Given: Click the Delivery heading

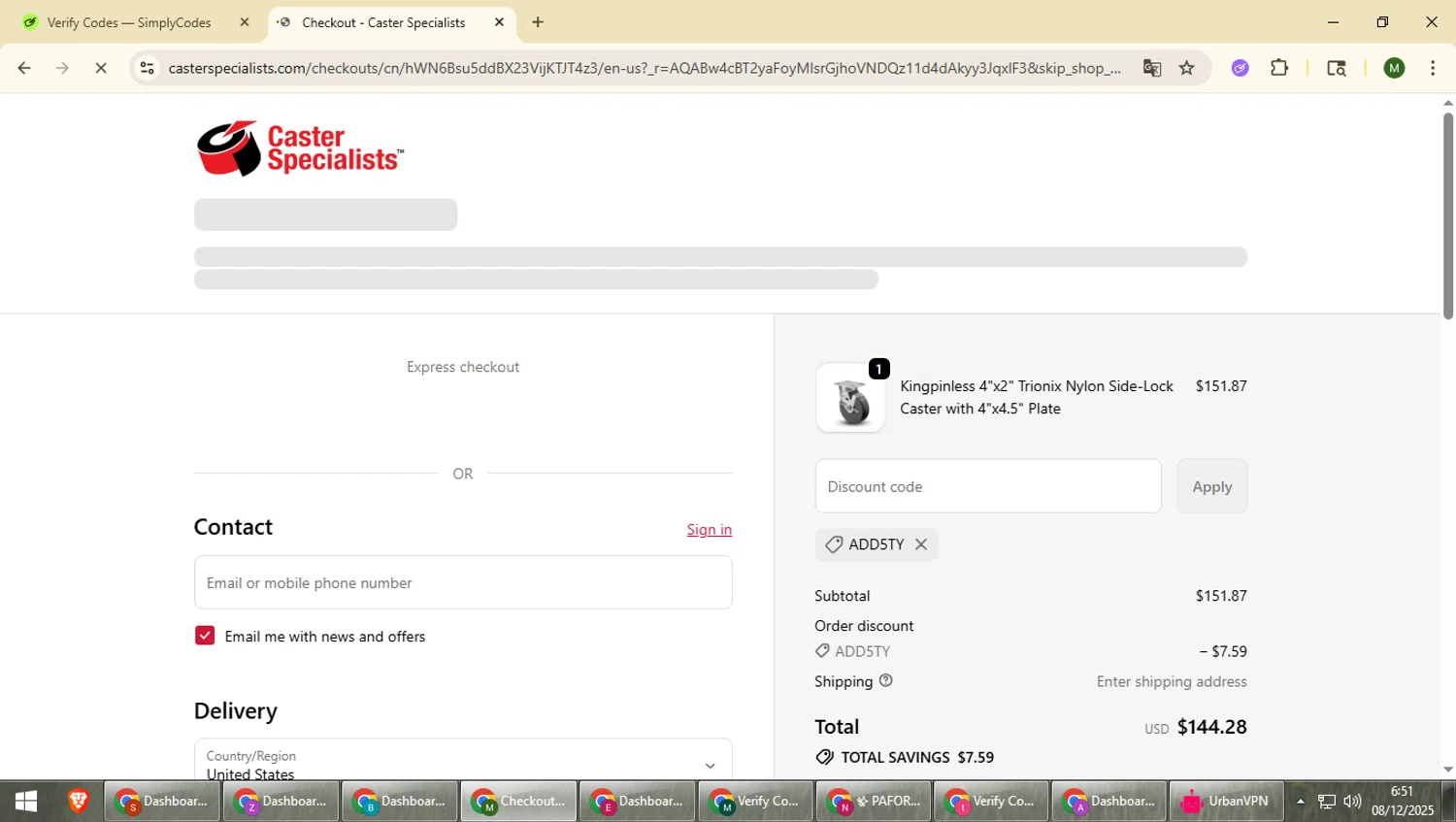Looking at the screenshot, I should (x=236, y=710).
